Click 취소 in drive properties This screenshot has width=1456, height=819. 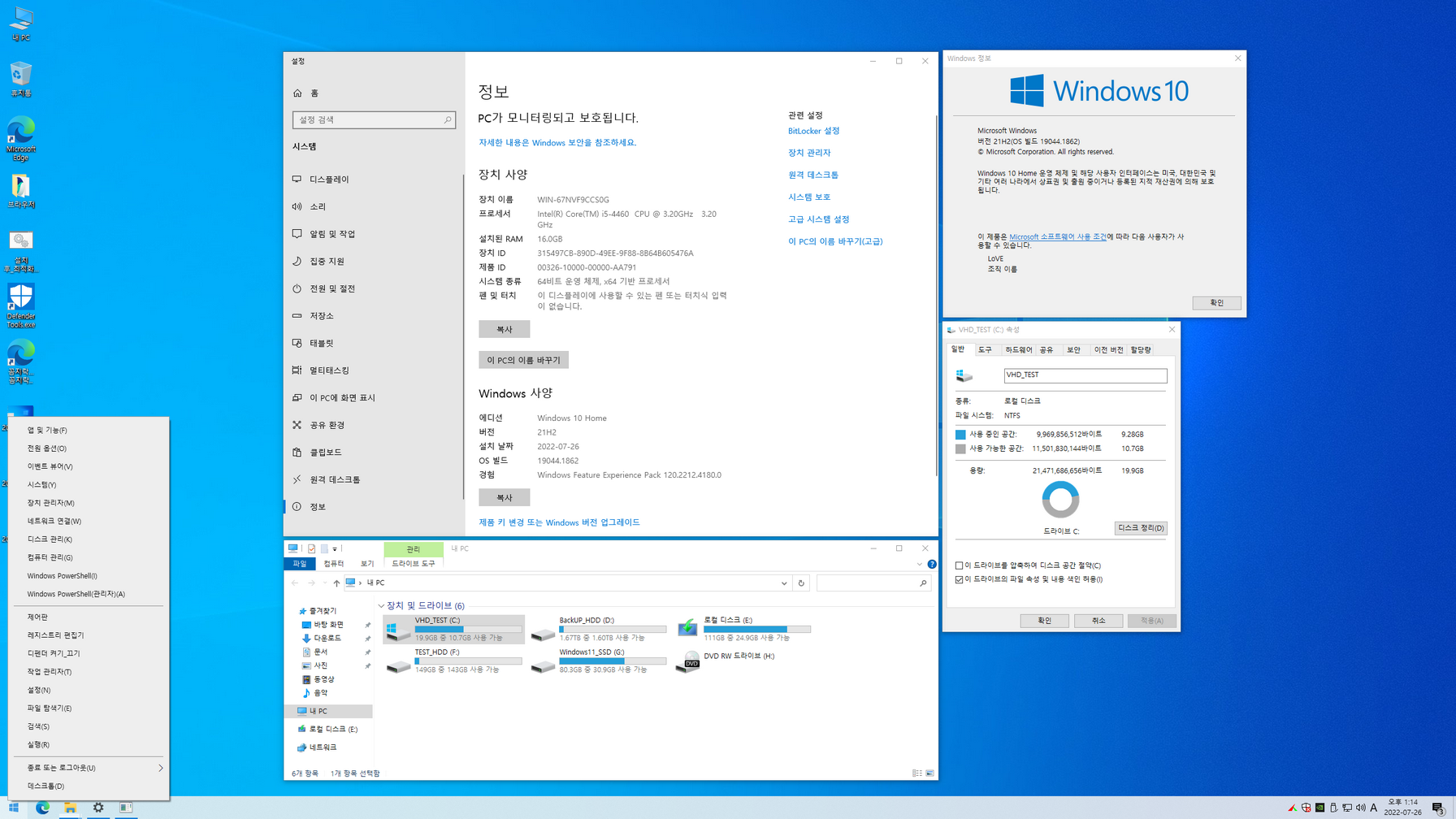pos(1098,621)
